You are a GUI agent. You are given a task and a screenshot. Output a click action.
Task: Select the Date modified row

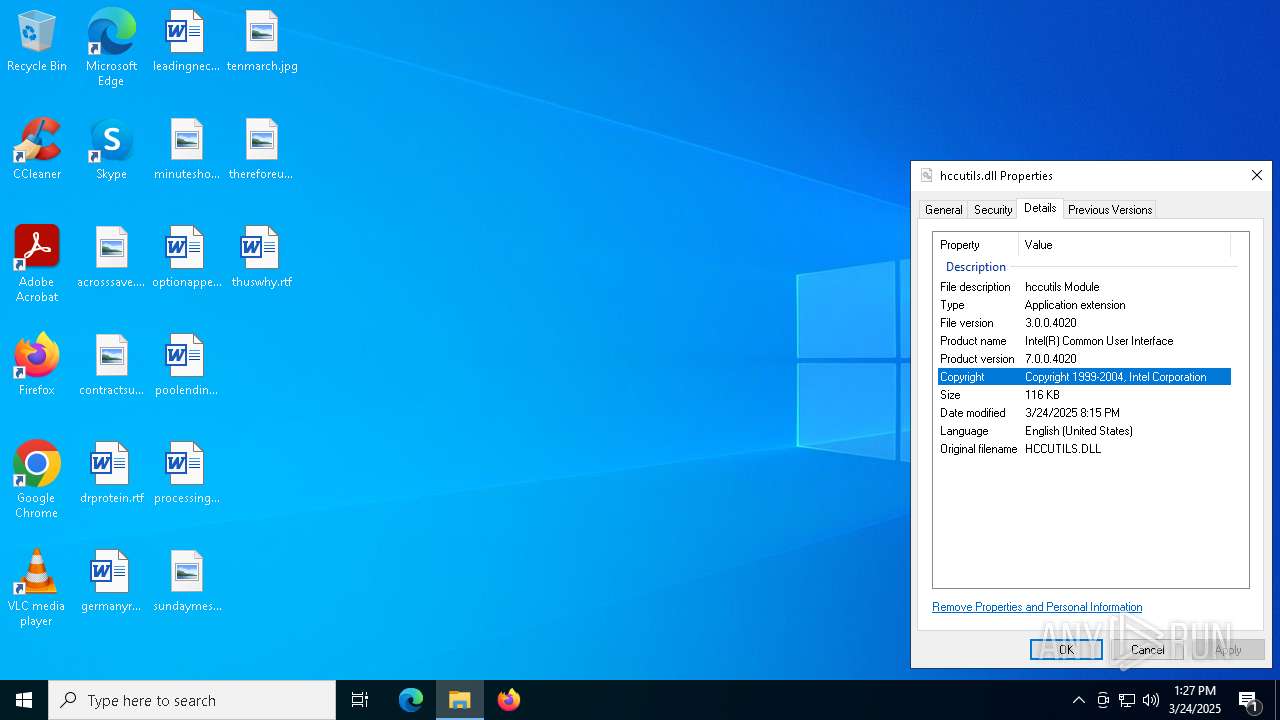coord(1084,413)
